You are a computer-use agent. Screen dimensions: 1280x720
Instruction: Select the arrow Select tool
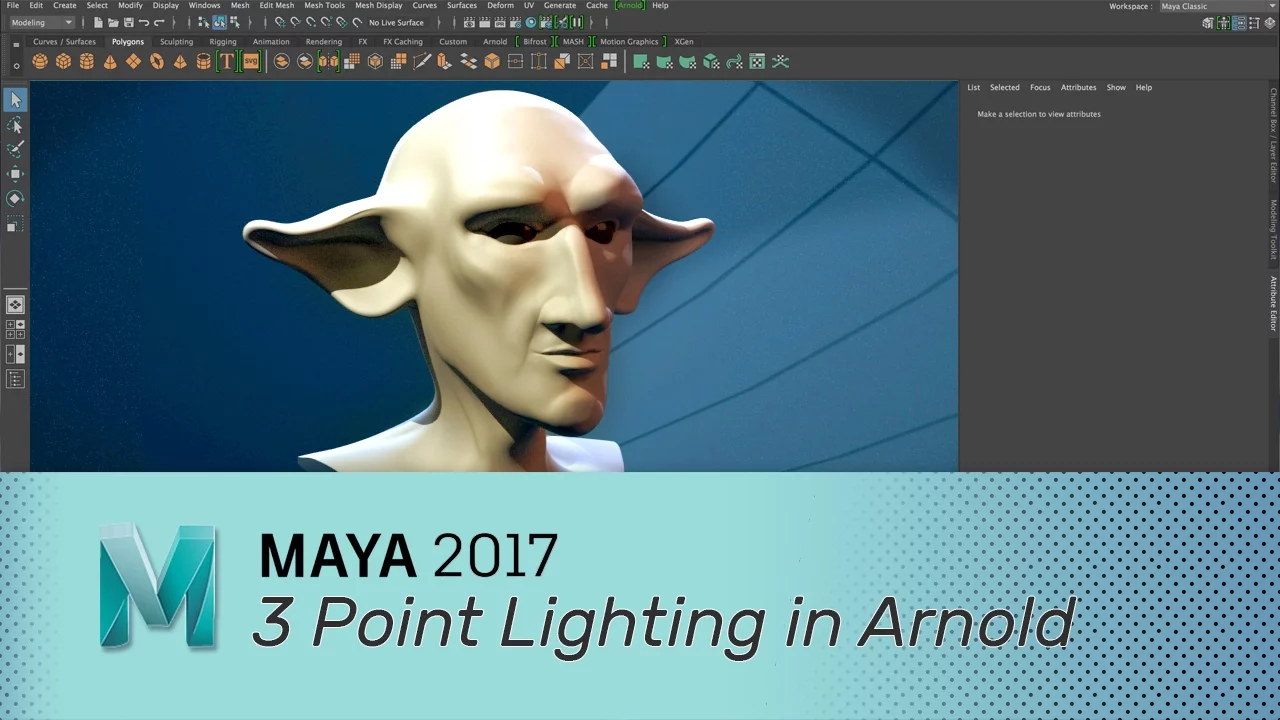[x=15, y=100]
